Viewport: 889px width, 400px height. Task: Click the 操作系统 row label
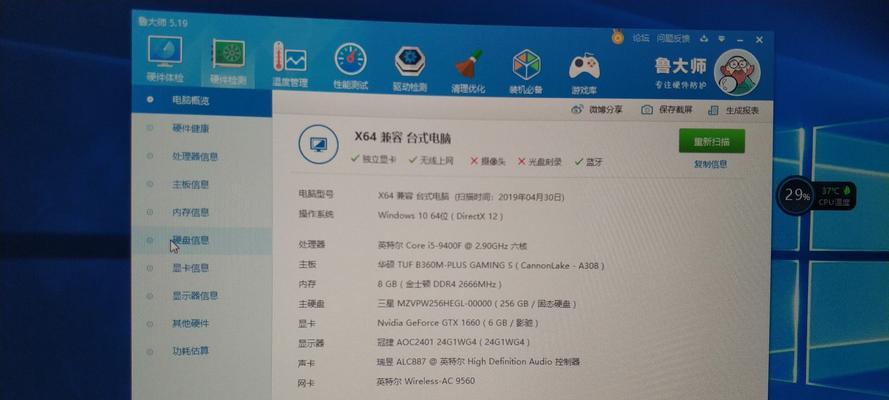click(316, 214)
